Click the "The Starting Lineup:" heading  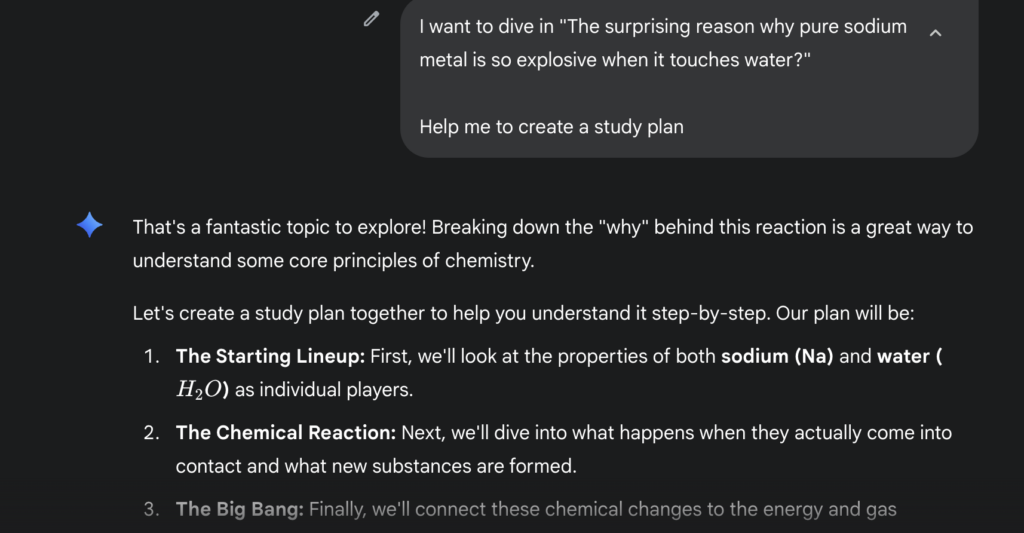(x=271, y=357)
